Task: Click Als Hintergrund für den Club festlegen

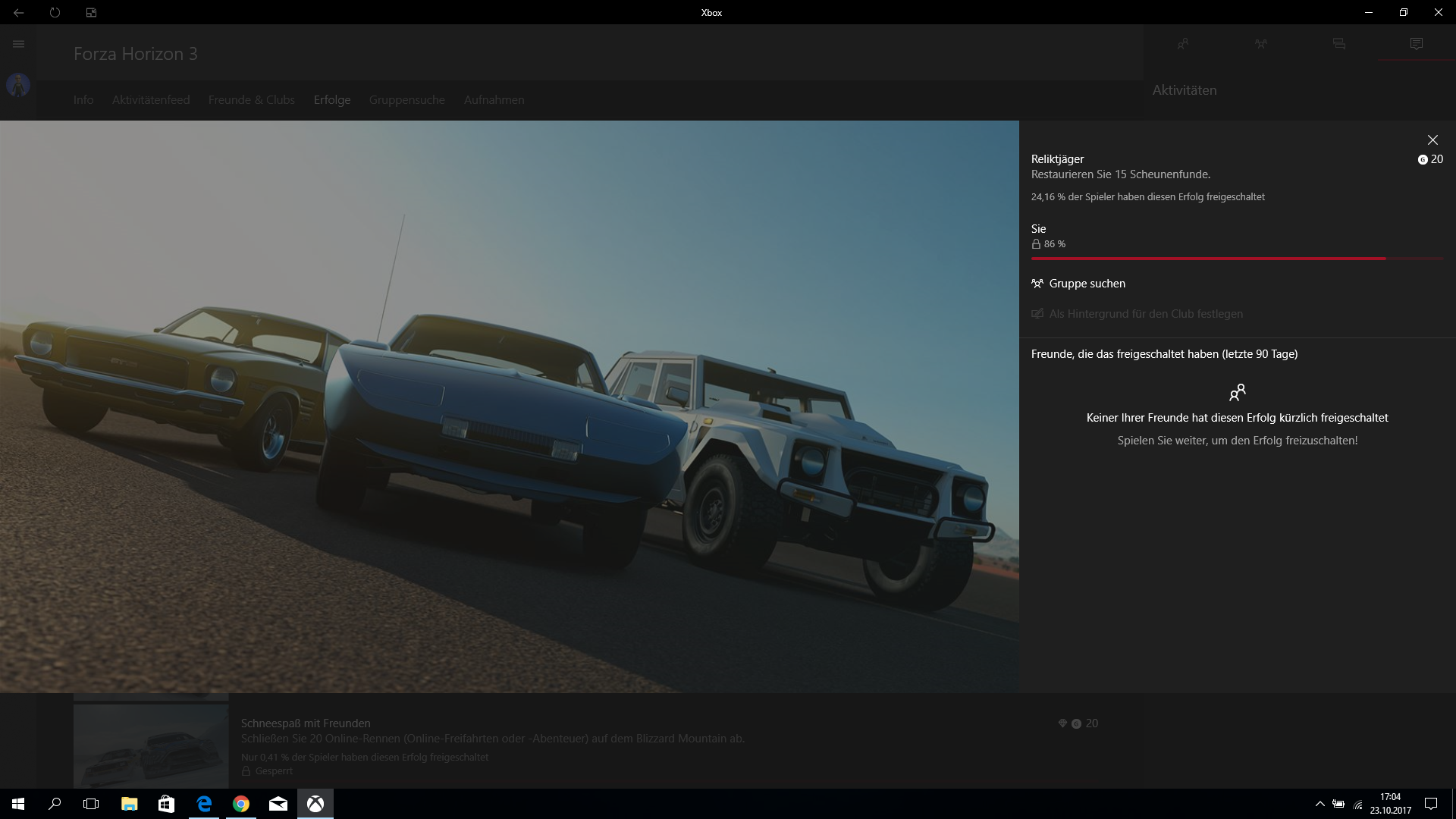Action: pyautogui.click(x=1137, y=314)
